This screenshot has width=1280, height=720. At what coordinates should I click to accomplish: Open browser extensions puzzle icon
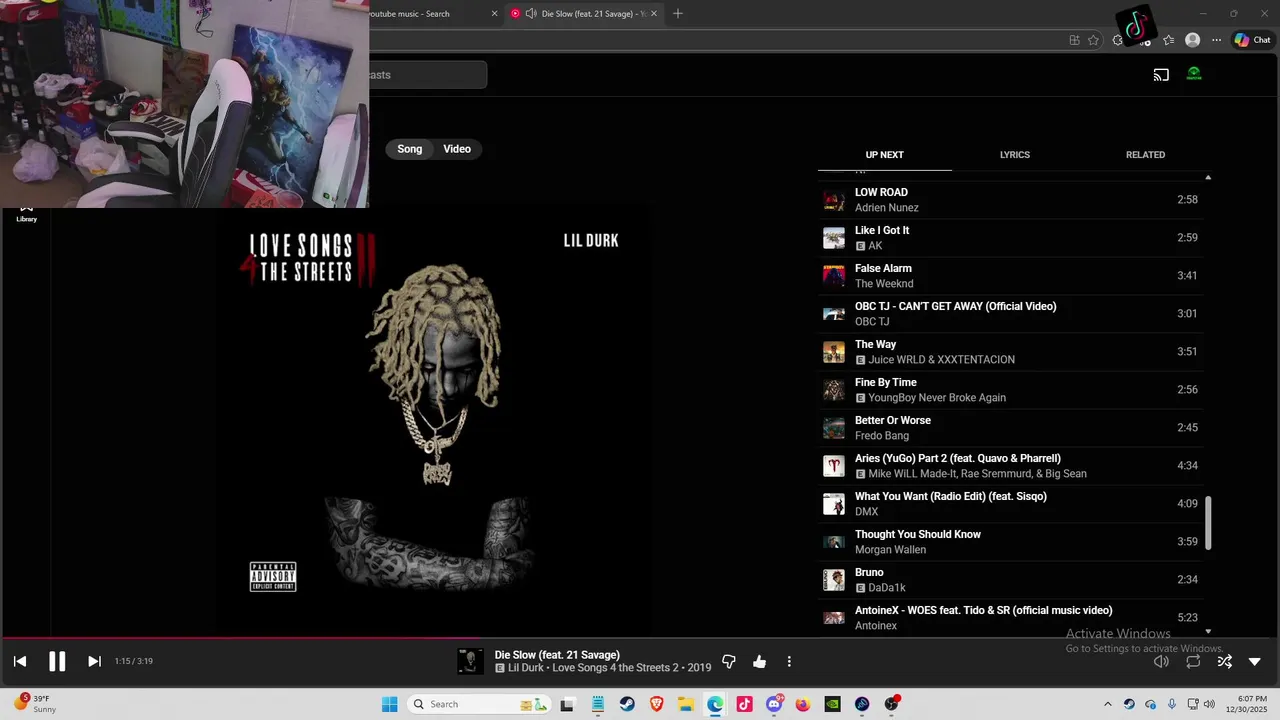(x=1118, y=40)
